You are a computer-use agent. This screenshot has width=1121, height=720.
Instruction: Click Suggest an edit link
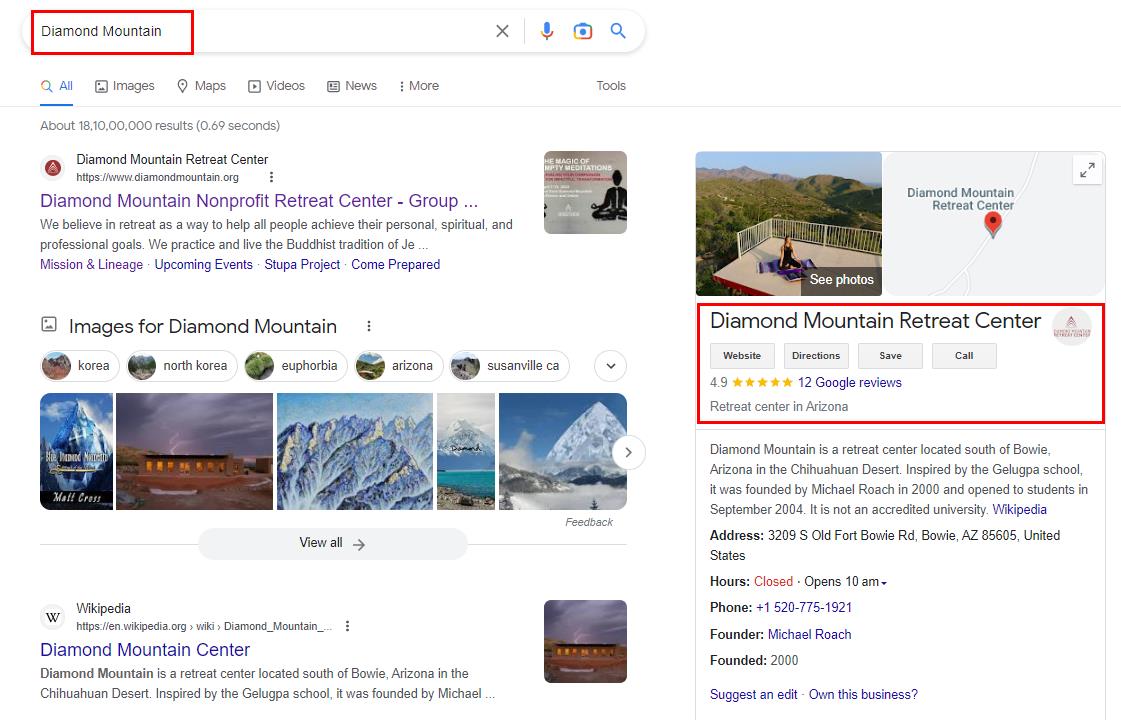tap(754, 694)
